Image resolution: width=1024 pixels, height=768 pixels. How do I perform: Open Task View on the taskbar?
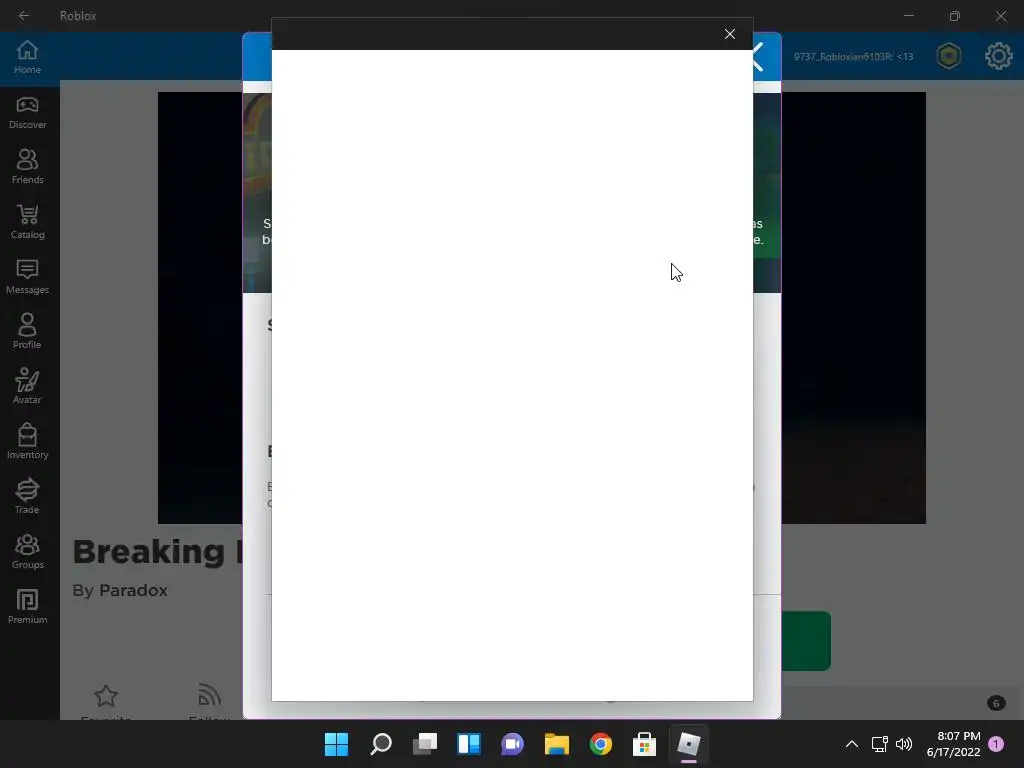click(x=425, y=744)
